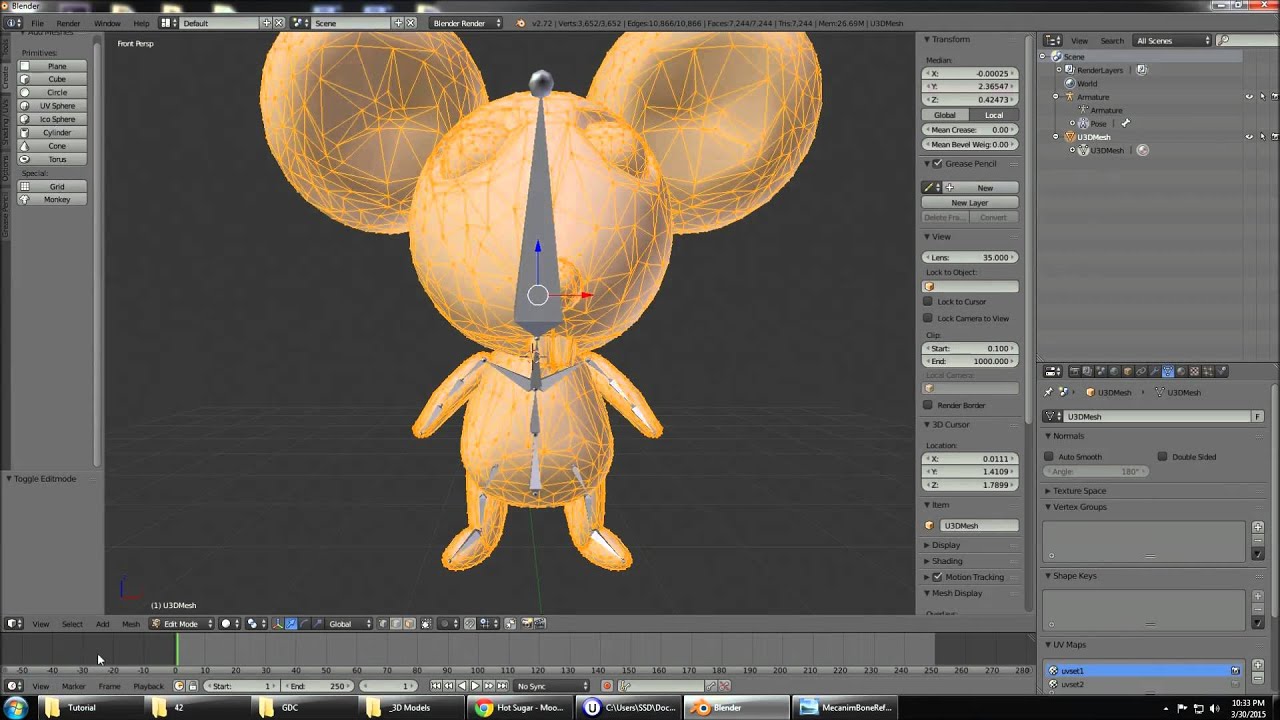Select face select mode icon in 3D header
This screenshot has width=1280, height=720.
click(409, 624)
